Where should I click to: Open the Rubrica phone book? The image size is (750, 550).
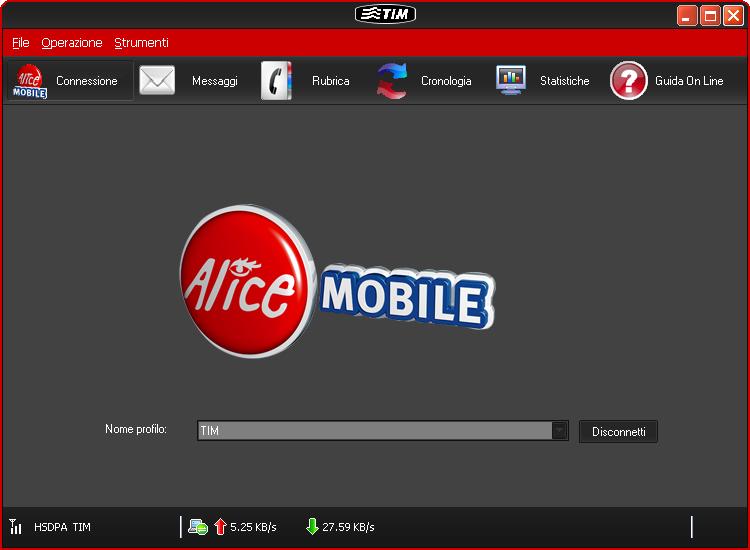tap(277, 81)
